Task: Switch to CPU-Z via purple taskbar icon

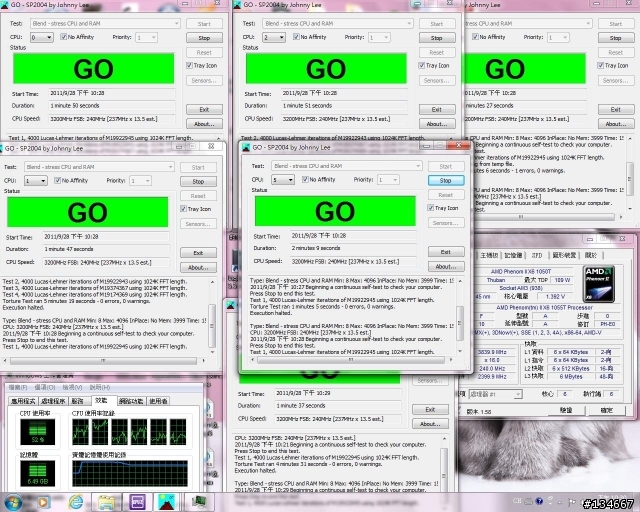Action: click(x=138, y=502)
